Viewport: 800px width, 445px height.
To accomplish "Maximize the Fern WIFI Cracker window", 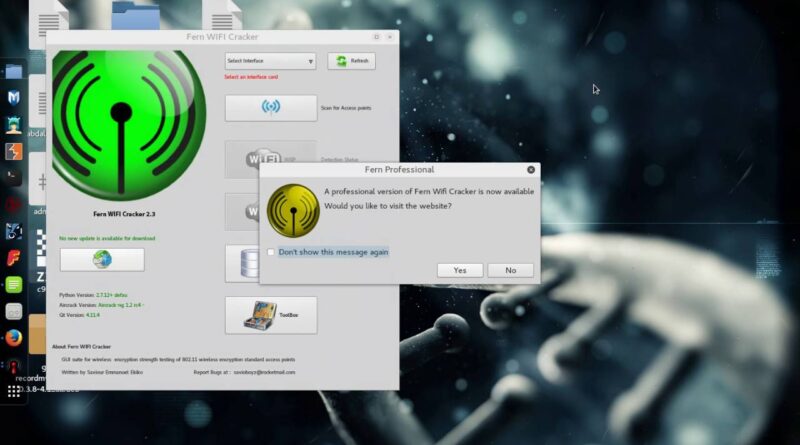I will tap(377, 37).
